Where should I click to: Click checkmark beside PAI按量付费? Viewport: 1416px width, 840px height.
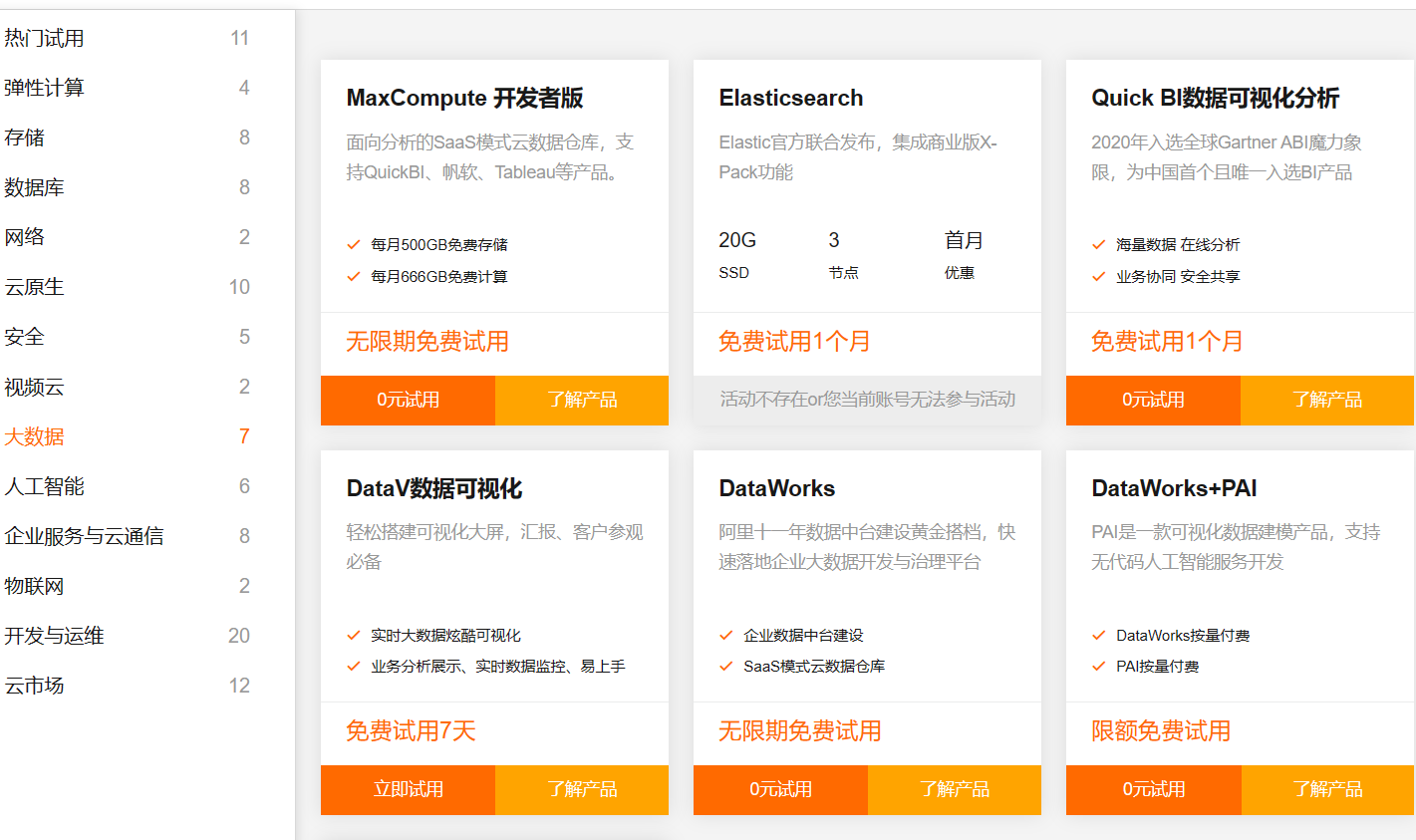point(1098,666)
